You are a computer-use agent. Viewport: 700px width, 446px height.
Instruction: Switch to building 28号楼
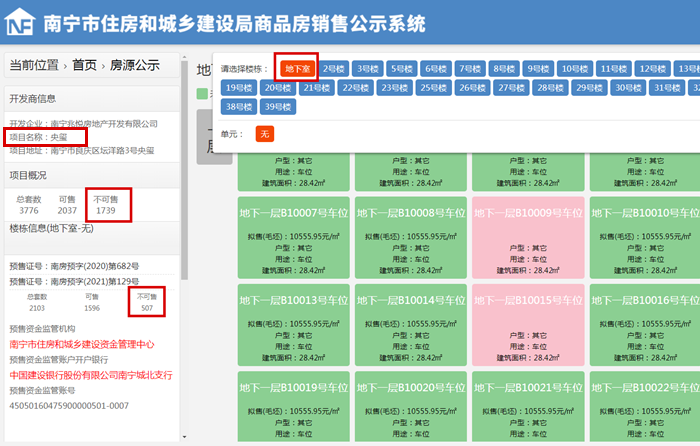[x=550, y=88]
